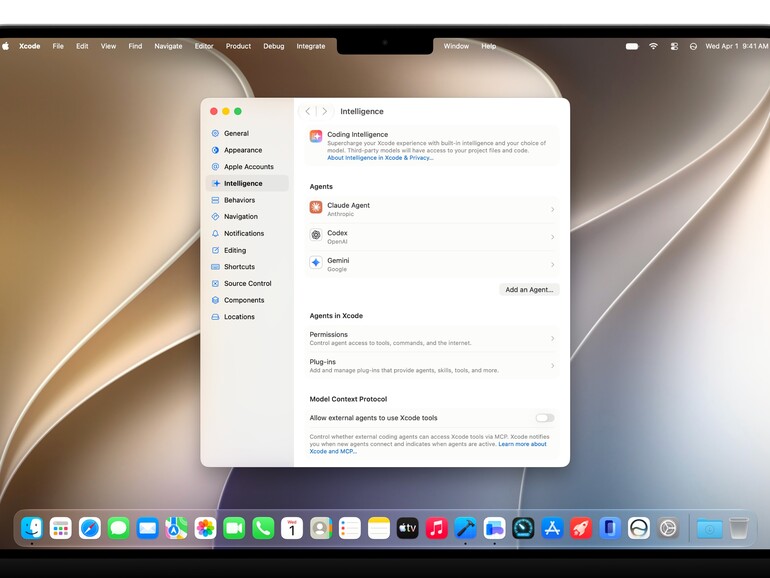Open Reminders from the Dock
This screenshot has height=578, width=770.
[x=350, y=528]
